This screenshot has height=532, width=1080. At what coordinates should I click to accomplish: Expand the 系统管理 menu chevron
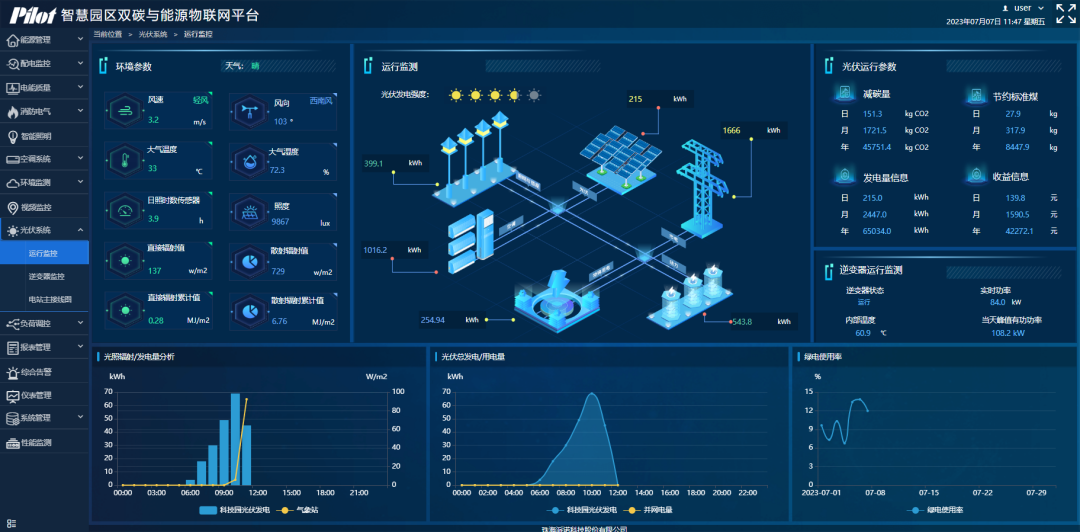click(80, 418)
